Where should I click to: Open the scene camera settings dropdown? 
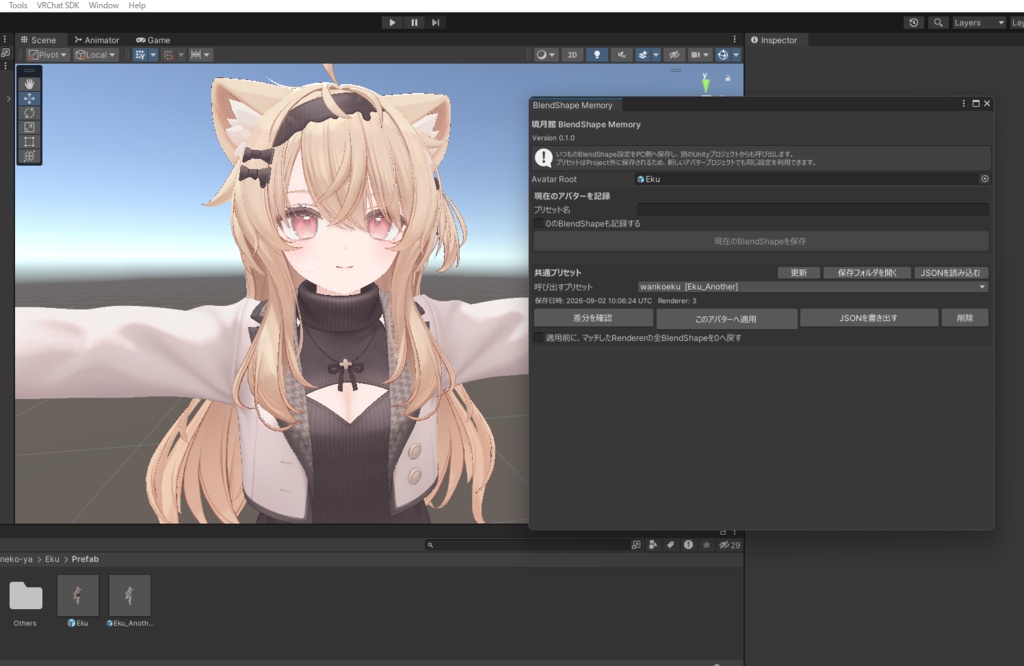[x=700, y=55]
